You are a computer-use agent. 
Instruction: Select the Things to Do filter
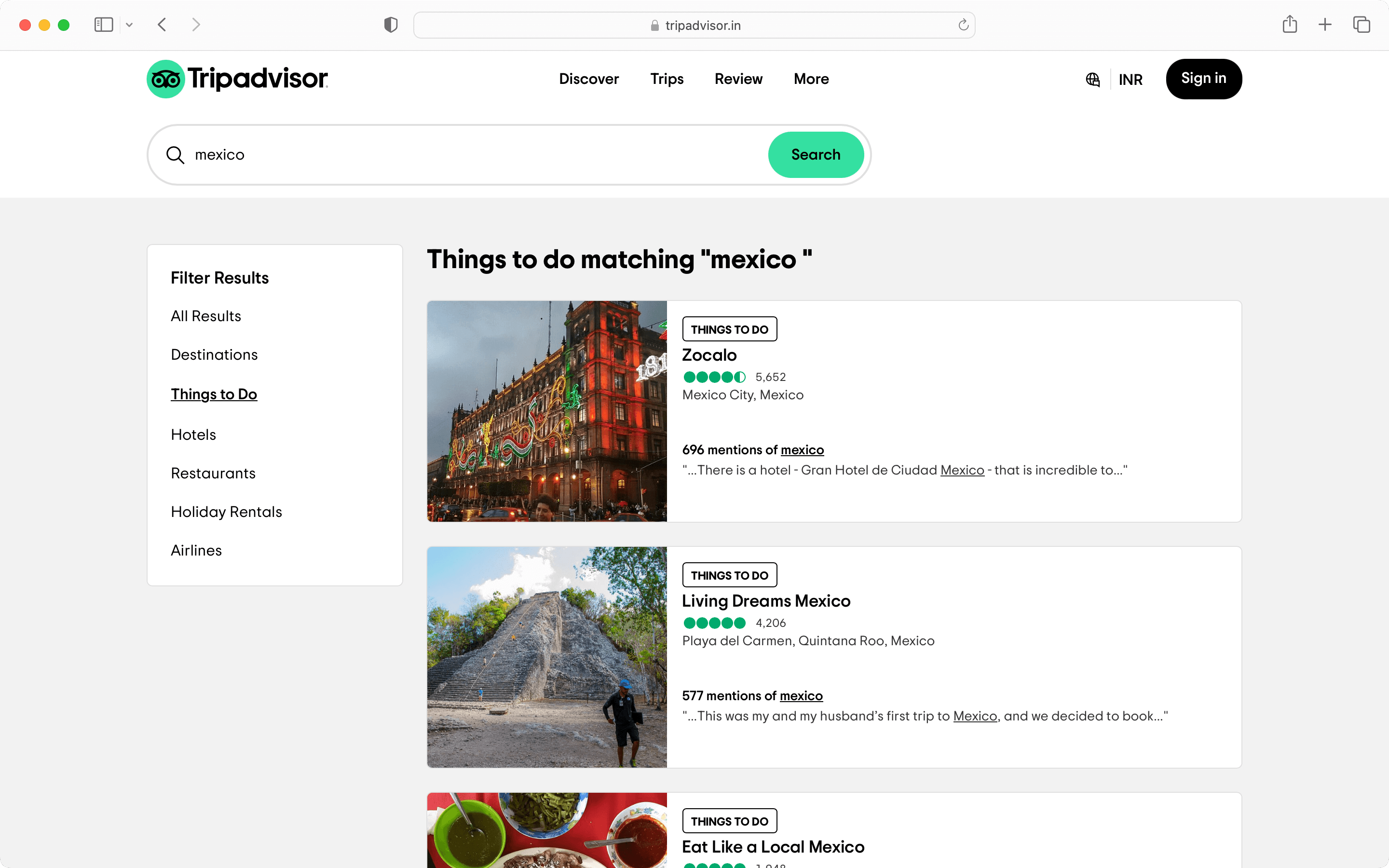(x=214, y=394)
